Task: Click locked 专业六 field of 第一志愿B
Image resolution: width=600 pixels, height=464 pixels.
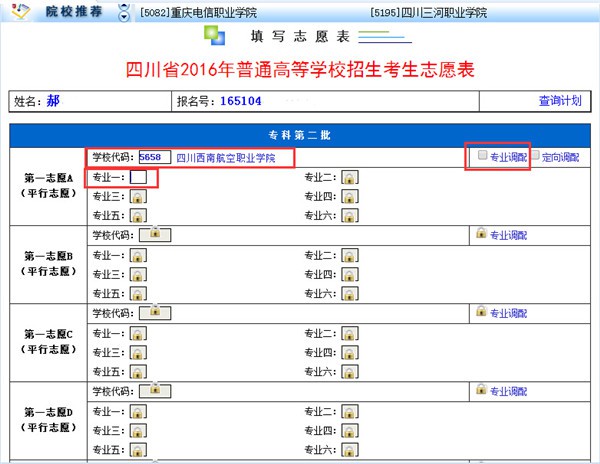Action: pyautogui.click(x=350, y=294)
